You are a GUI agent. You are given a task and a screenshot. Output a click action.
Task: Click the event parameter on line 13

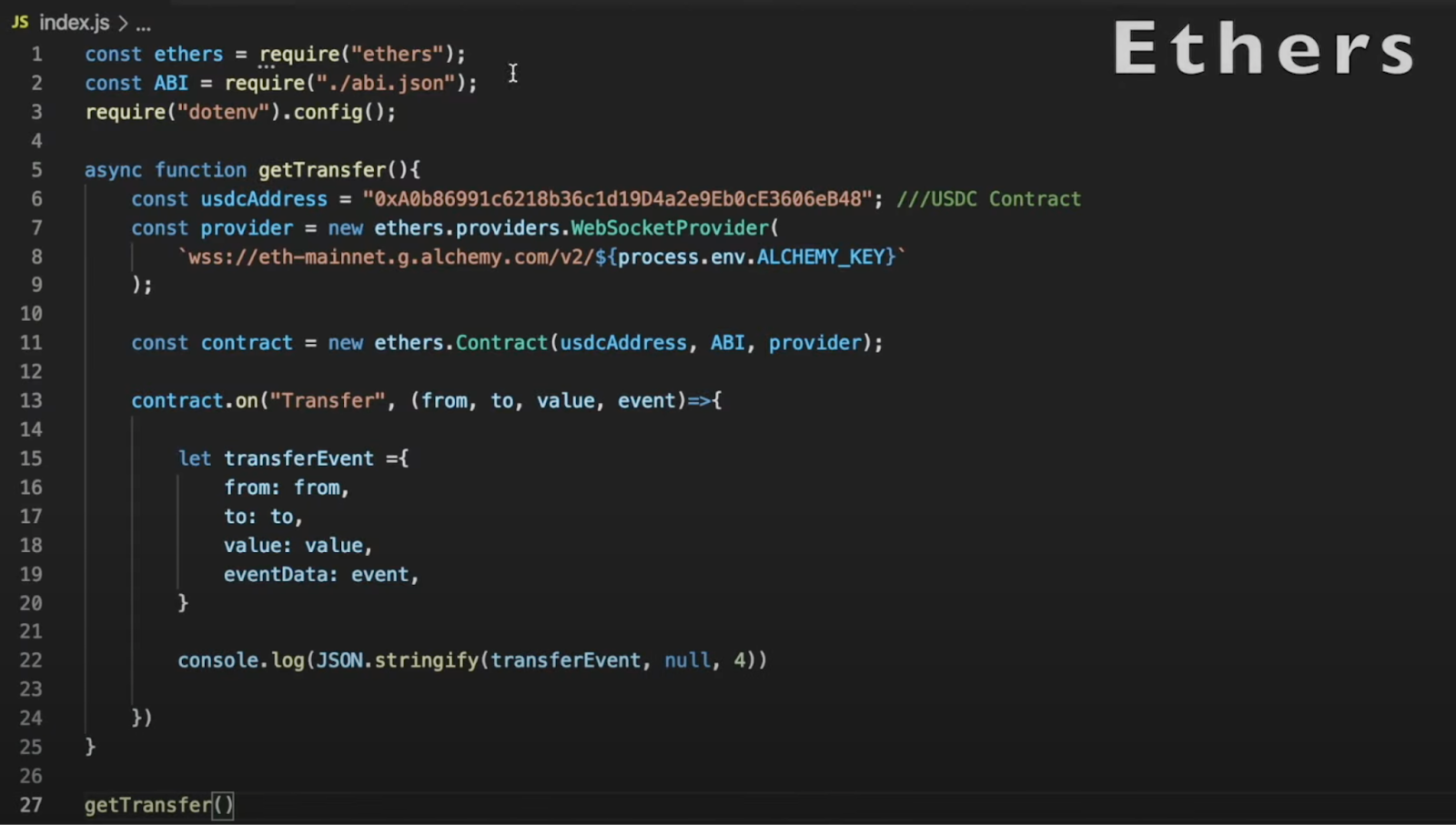pos(646,401)
